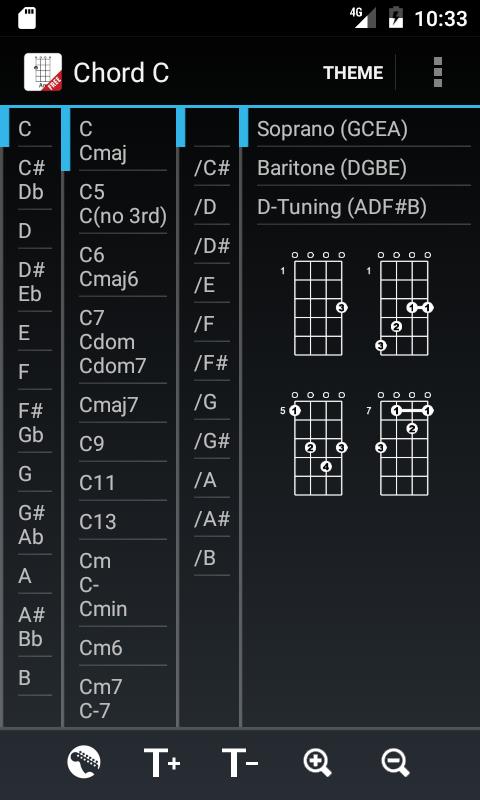Increase text size with T+ icon

point(162,763)
